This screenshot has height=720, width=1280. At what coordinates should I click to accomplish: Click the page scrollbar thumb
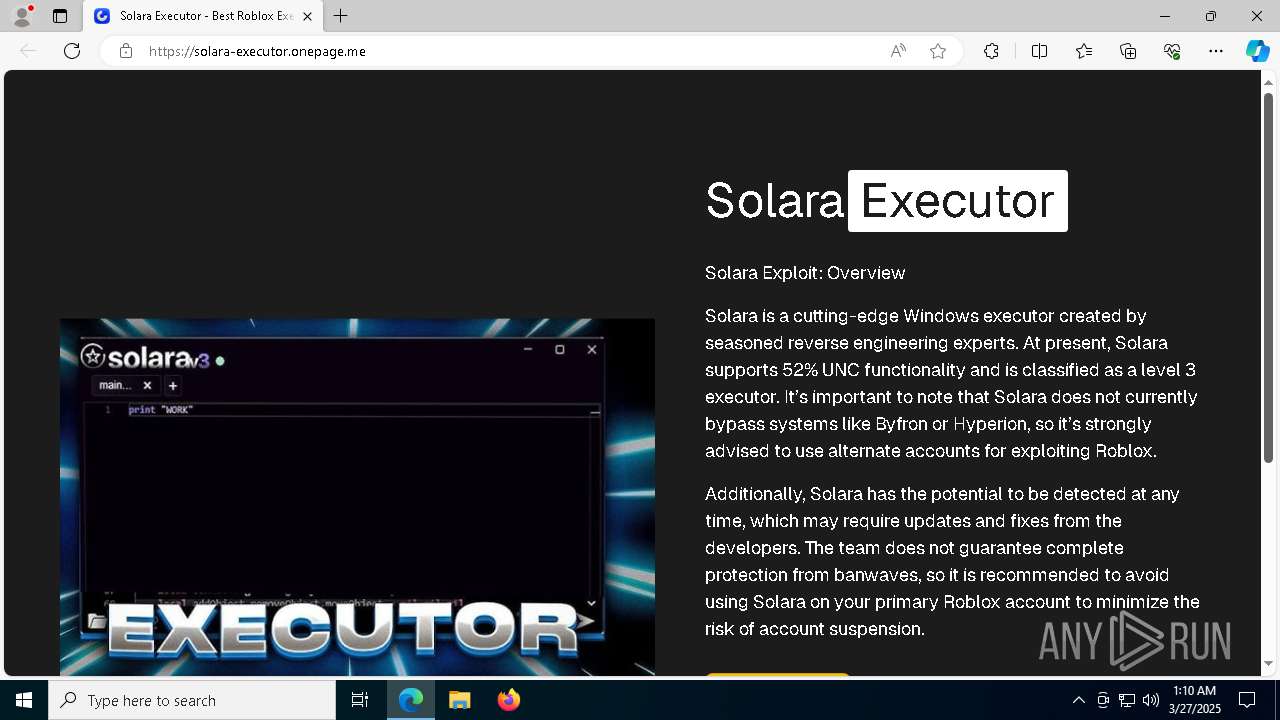1268,277
